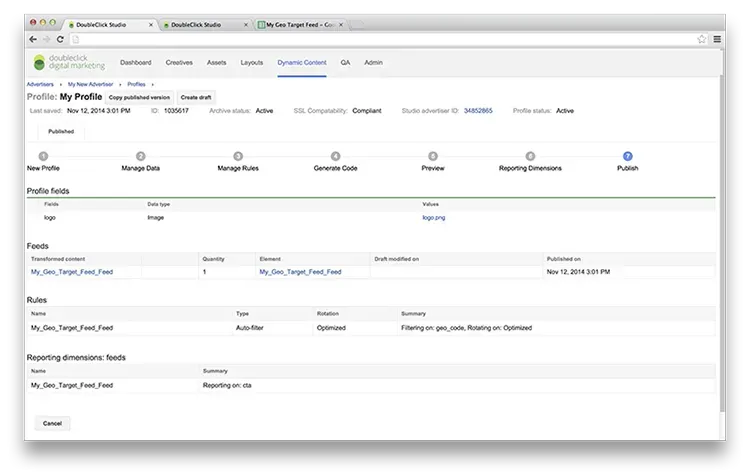Open the Chrome hamburger menu
750x476 pixels.
(x=716, y=39)
